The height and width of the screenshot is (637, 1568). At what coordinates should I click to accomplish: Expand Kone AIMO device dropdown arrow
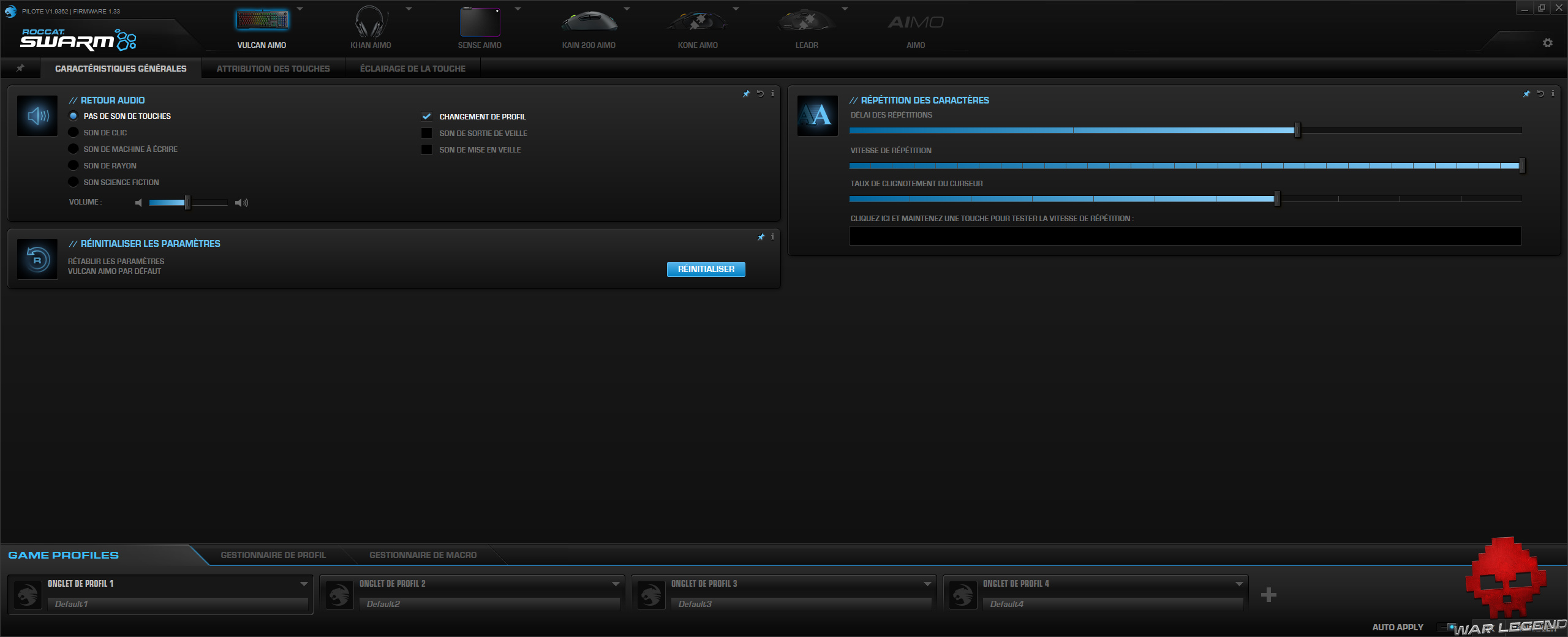tap(736, 9)
